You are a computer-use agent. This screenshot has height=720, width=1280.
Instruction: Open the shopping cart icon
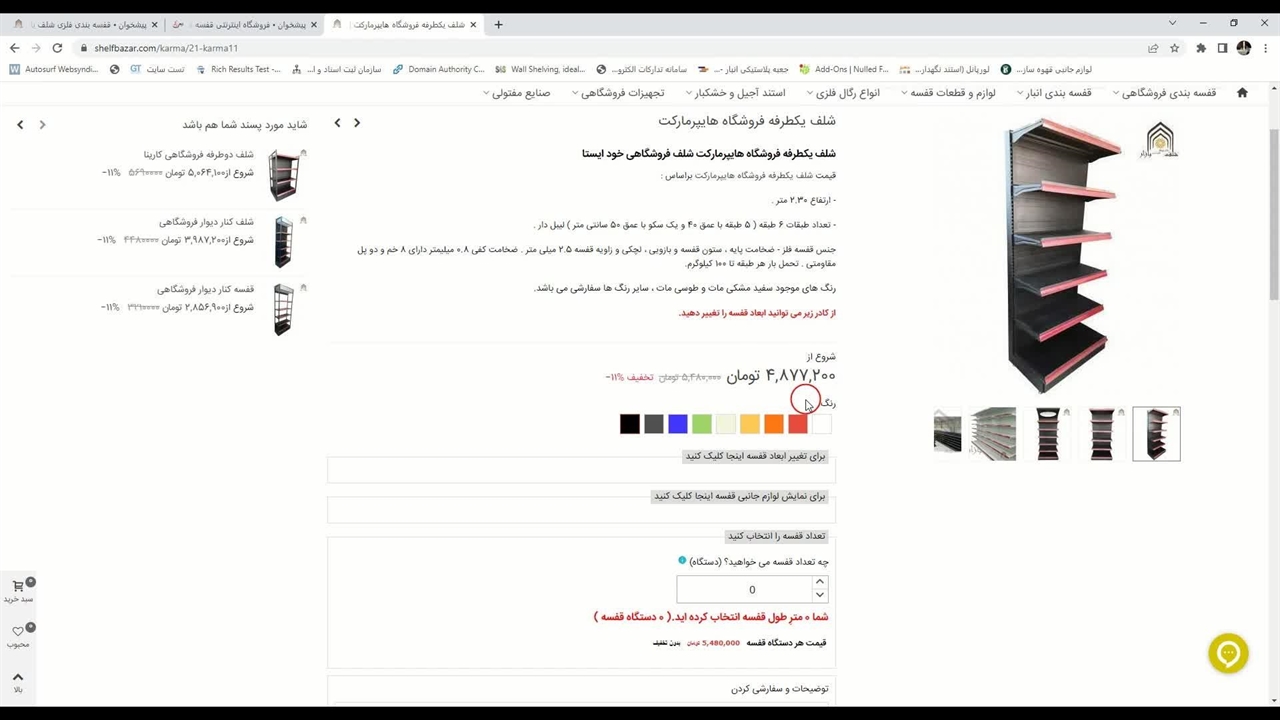[18, 587]
